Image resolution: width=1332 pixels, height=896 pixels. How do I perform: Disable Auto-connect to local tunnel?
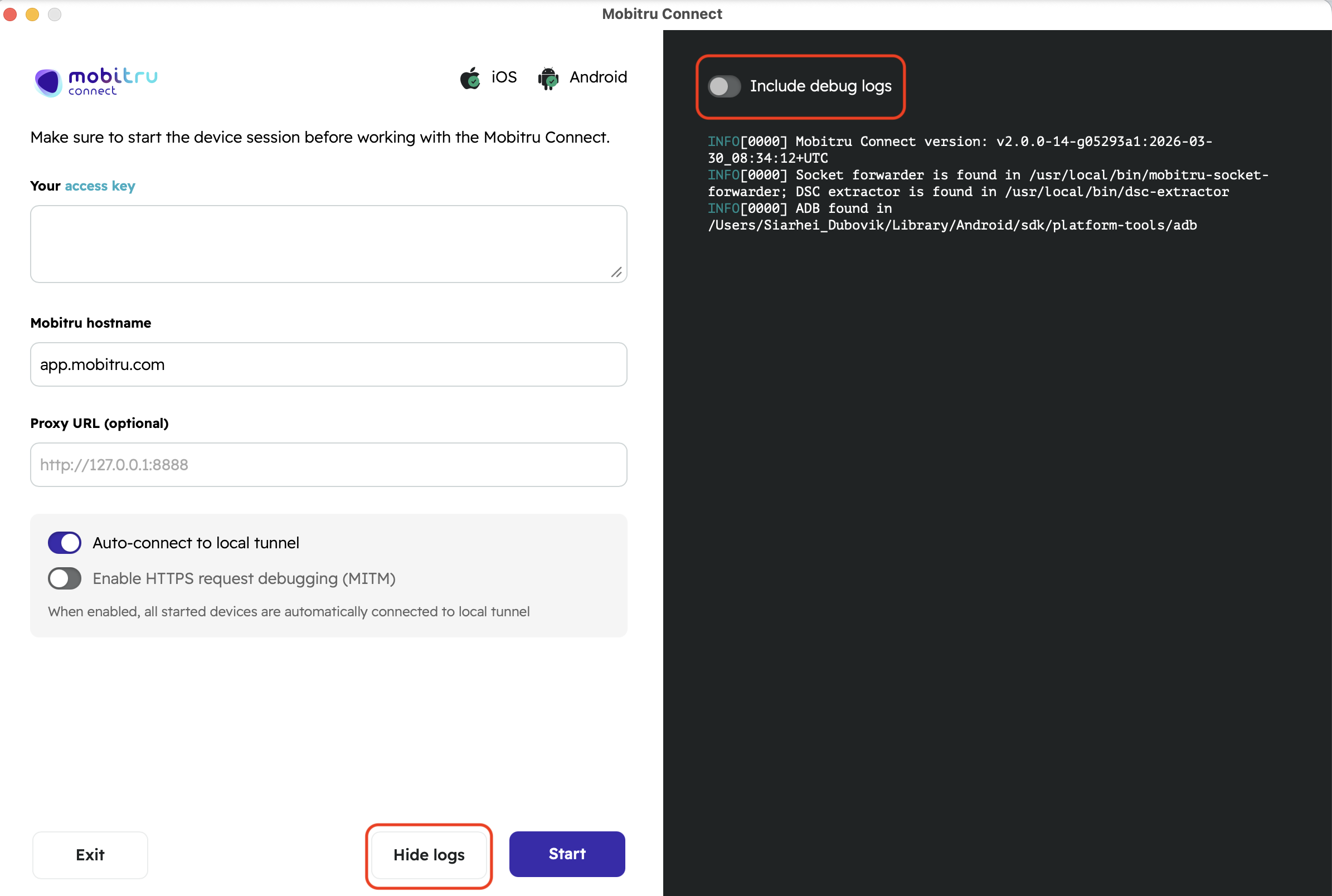pyautogui.click(x=65, y=542)
